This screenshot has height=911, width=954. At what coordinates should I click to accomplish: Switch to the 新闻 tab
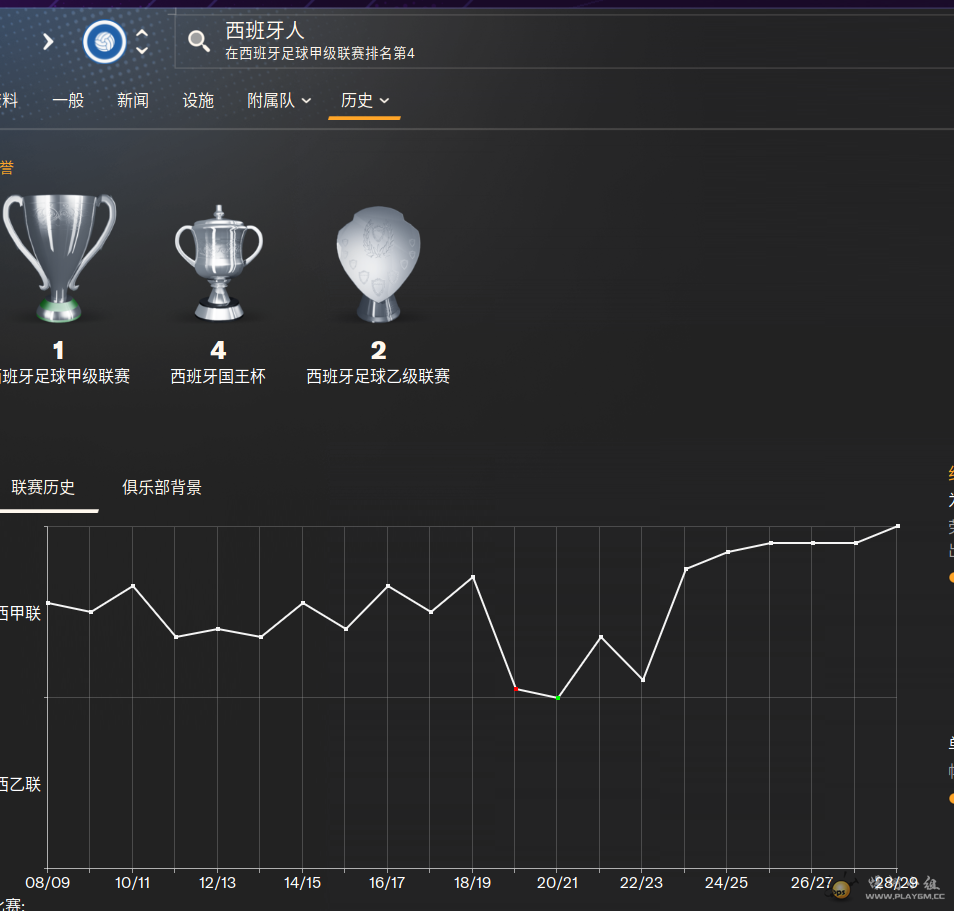pos(133,100)
